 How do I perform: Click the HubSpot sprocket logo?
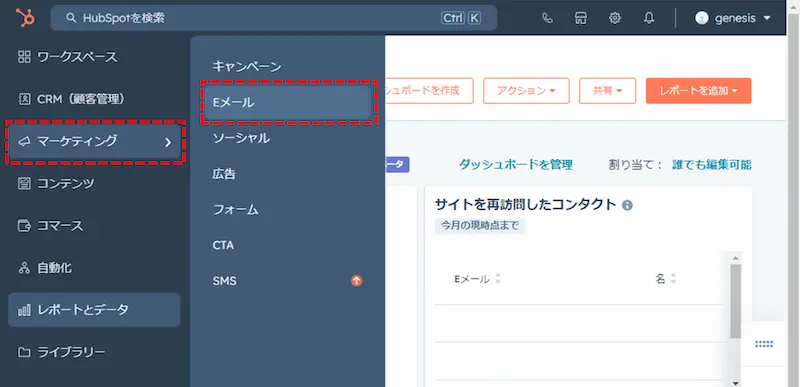tap(25, 18)
